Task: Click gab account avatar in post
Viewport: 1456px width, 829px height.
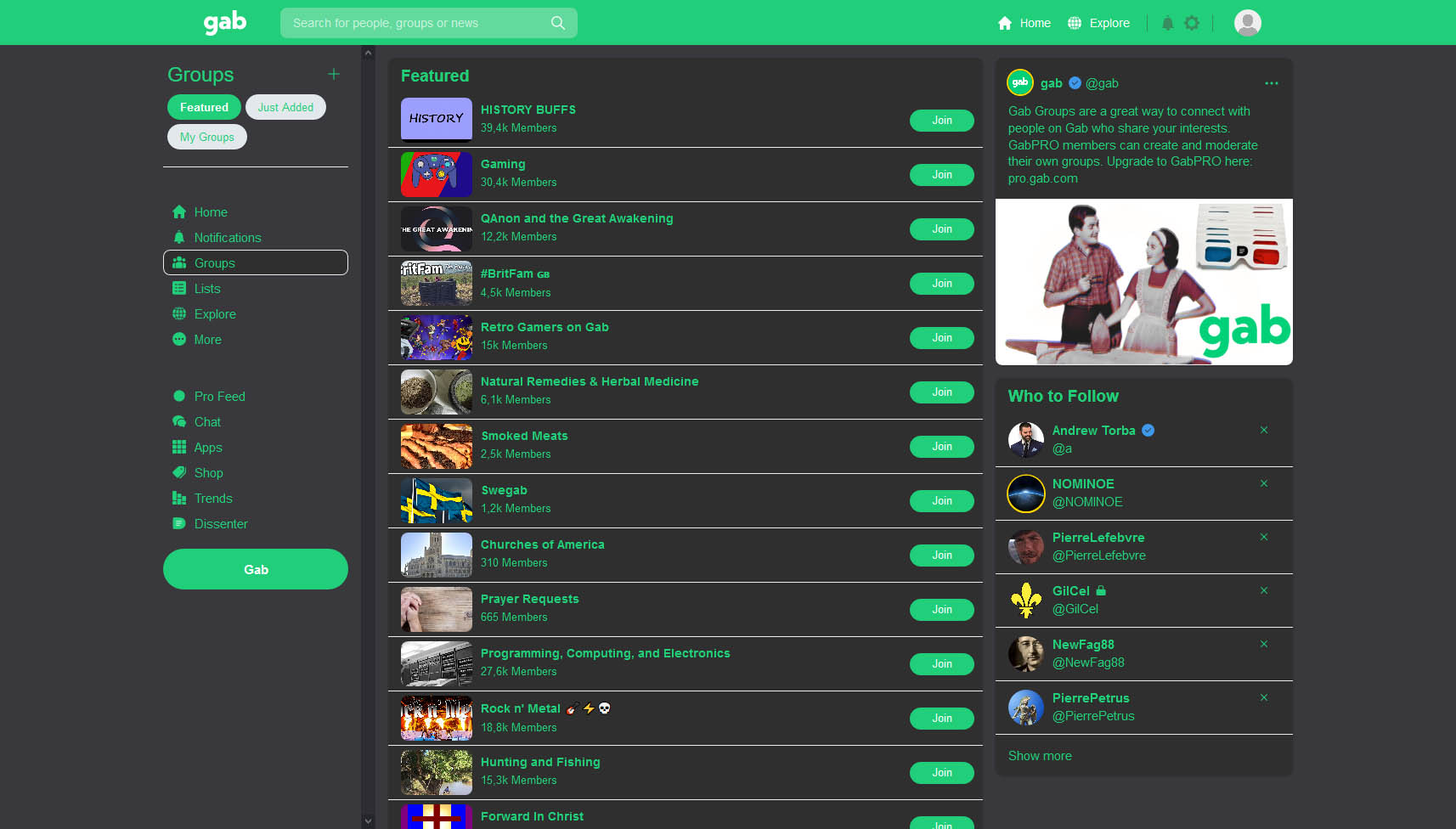Action: [x=1020, y=82]
